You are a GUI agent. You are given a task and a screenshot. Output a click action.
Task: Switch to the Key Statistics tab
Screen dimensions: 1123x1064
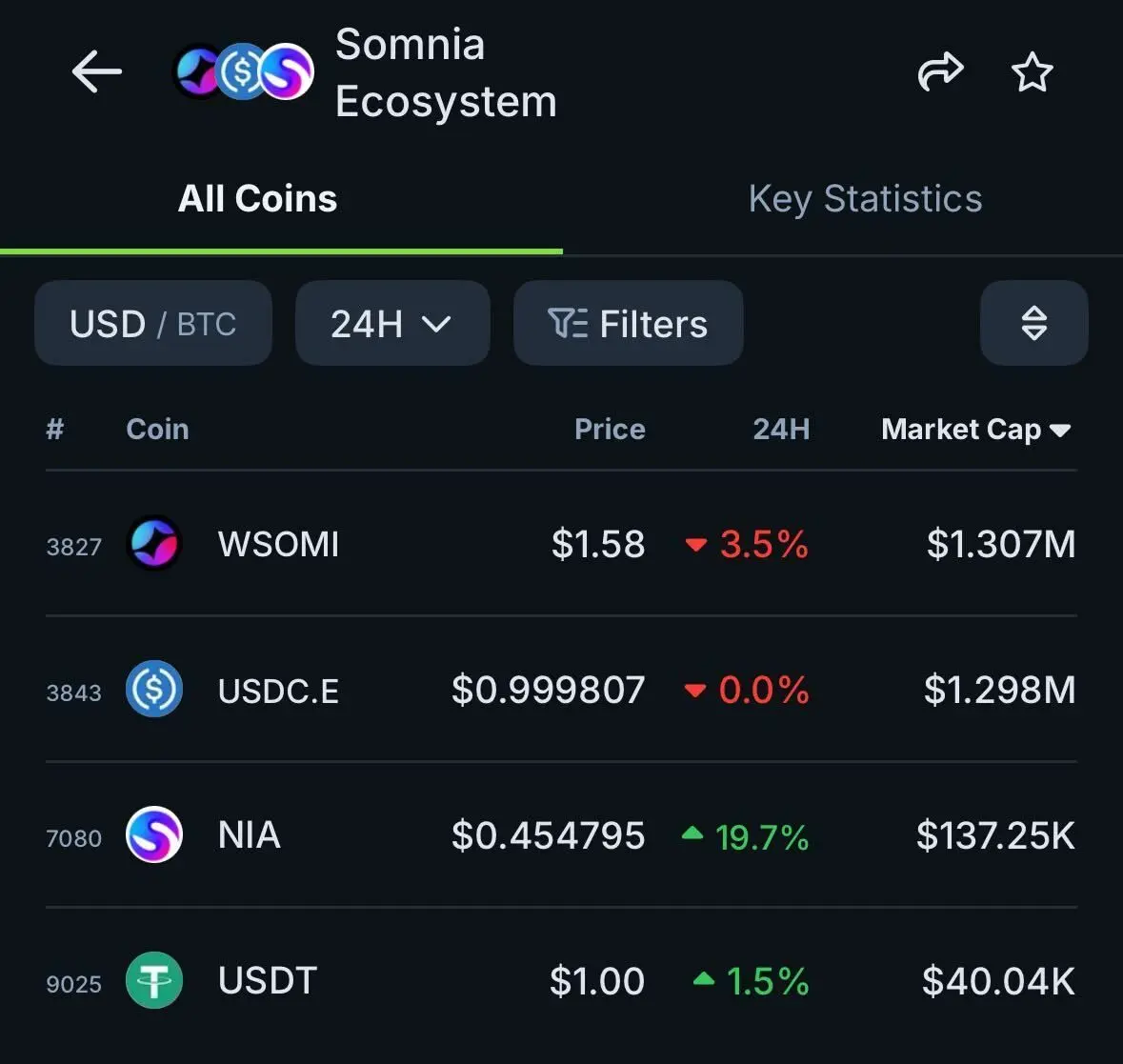pos(865,199)
